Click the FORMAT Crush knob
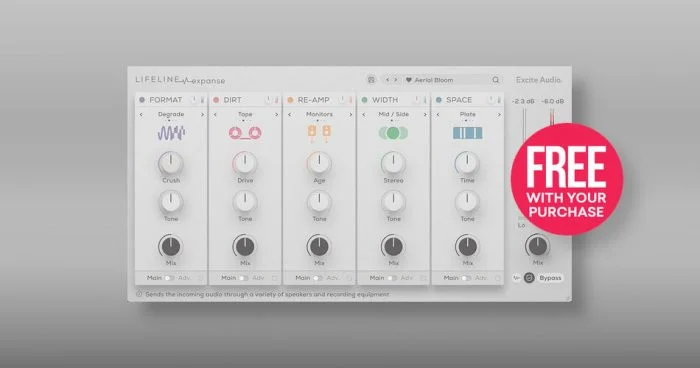 tap(171, 163)
